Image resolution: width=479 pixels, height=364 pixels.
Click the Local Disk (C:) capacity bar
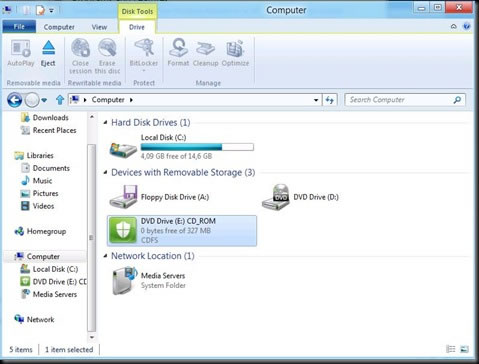click(197, 147)
